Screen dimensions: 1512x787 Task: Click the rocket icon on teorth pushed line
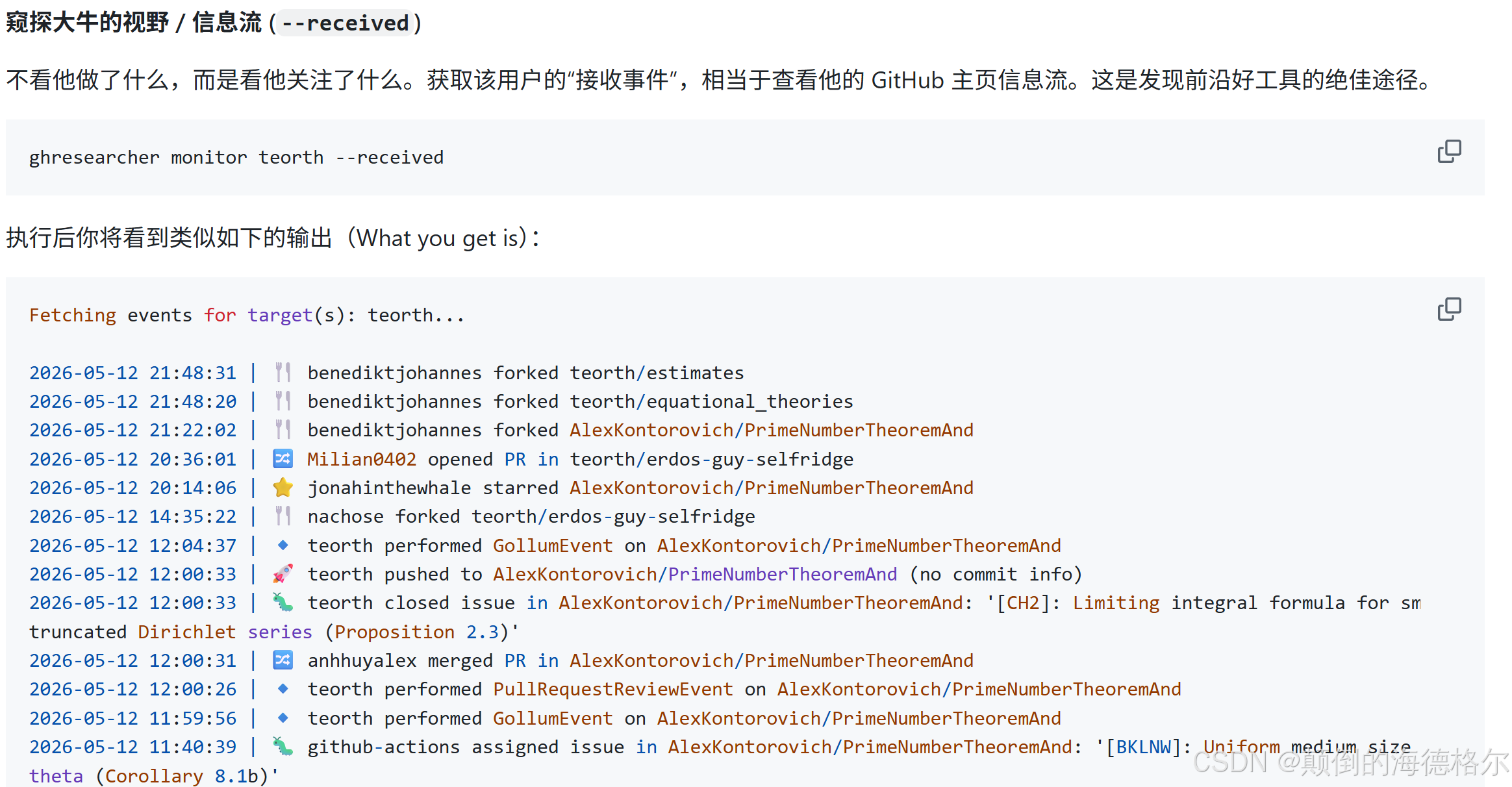point(283,574)
